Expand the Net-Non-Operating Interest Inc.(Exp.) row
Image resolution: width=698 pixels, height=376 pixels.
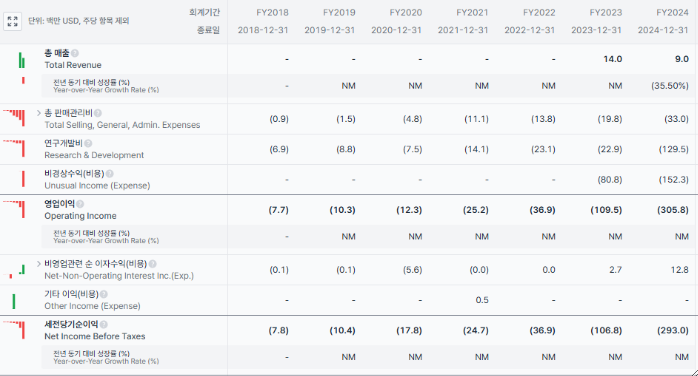click(x=39, y=264)
